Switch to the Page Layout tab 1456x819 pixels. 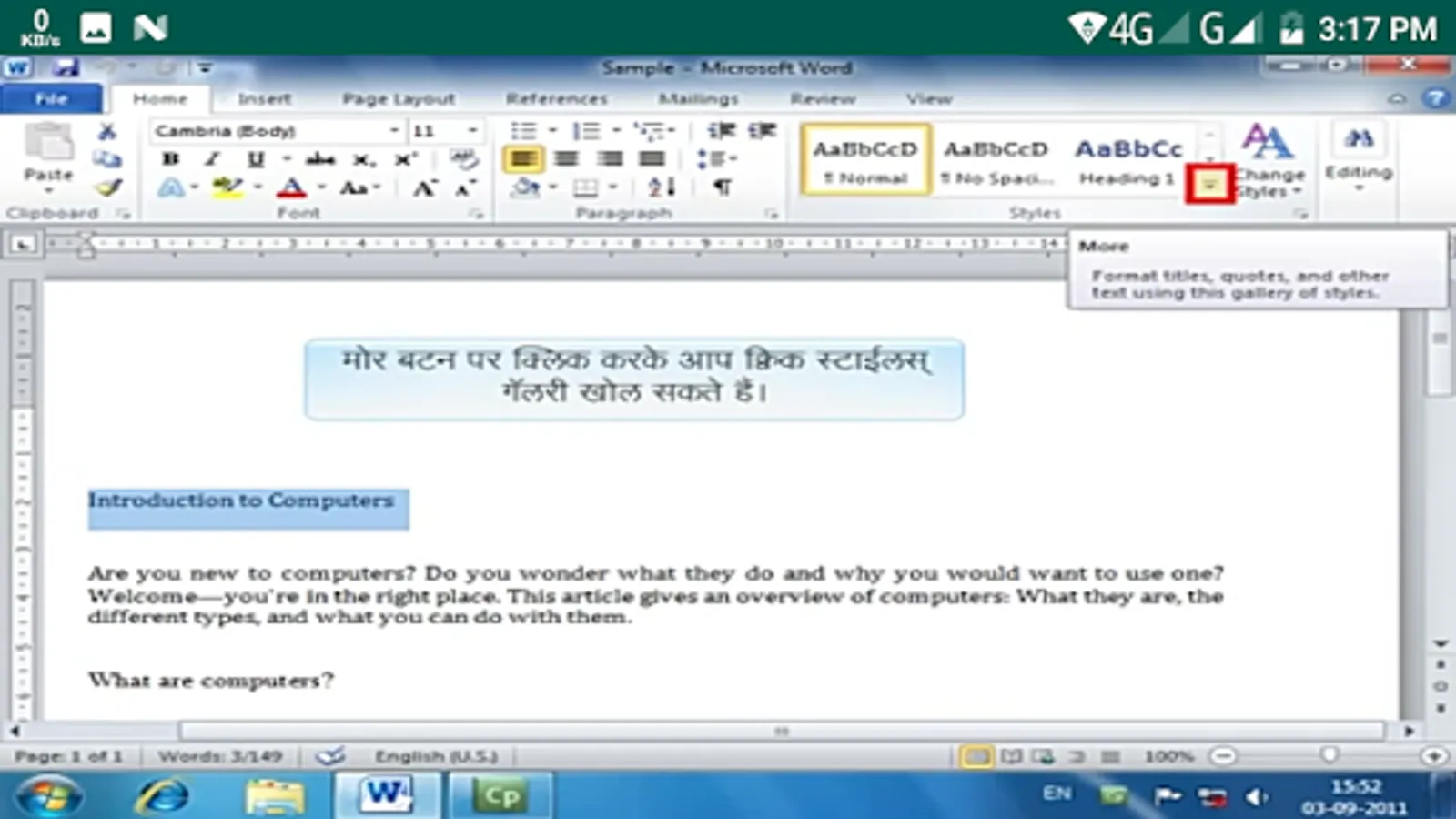[x=399, y=98]
